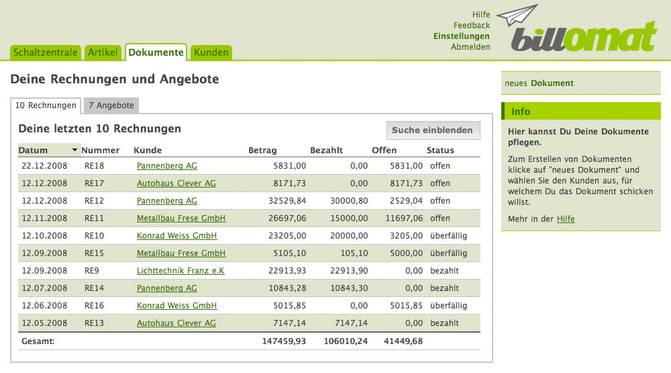Select invoice number RE10
The height and width of the screenshot is (373, 671).
pyautogui.click(x=94, y=236)
